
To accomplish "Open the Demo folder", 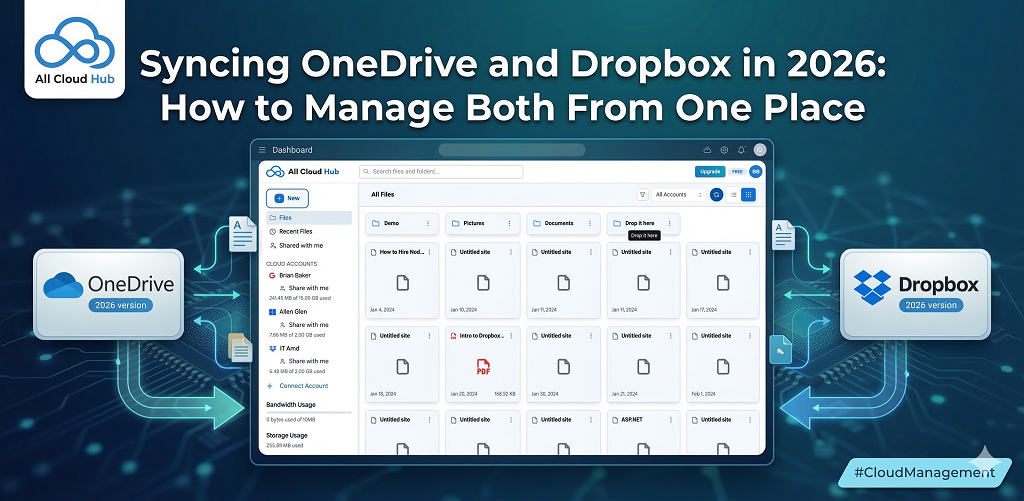I will pos(402,223).
